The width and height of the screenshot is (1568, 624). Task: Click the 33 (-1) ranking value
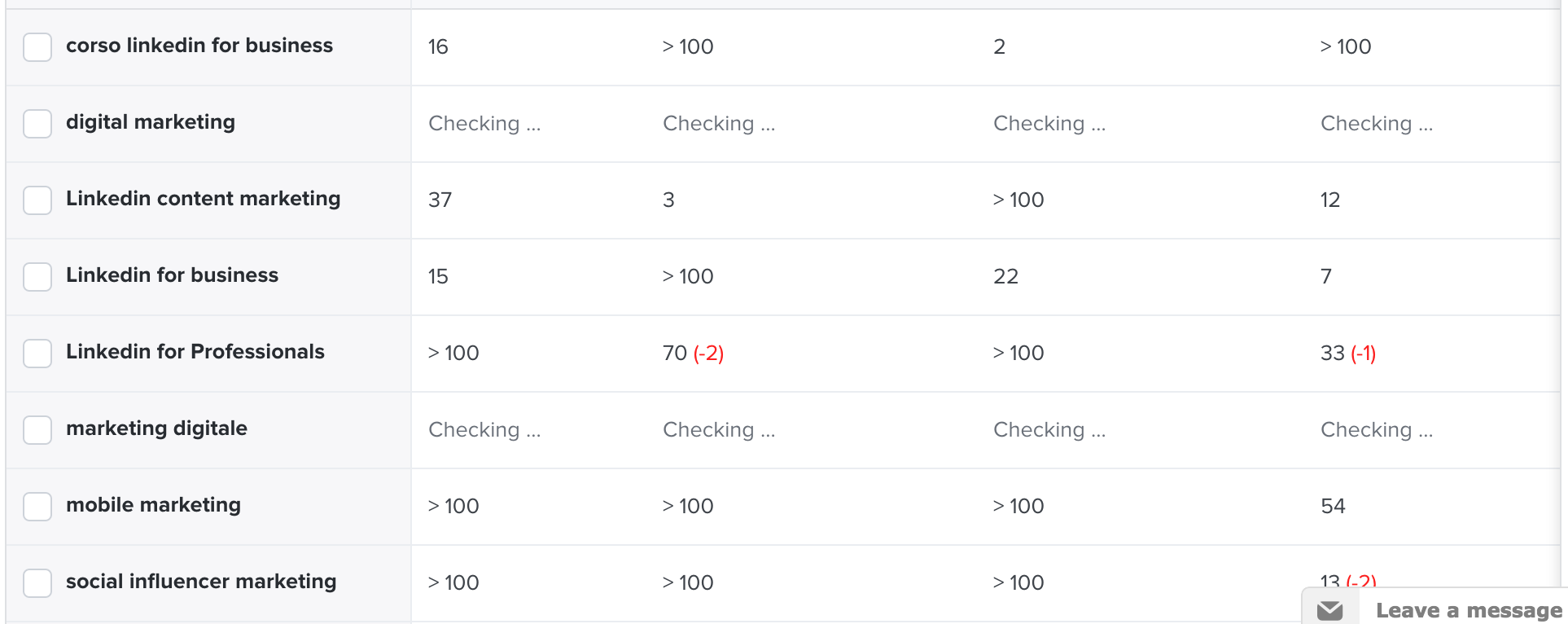click(x=1348, y=354)
